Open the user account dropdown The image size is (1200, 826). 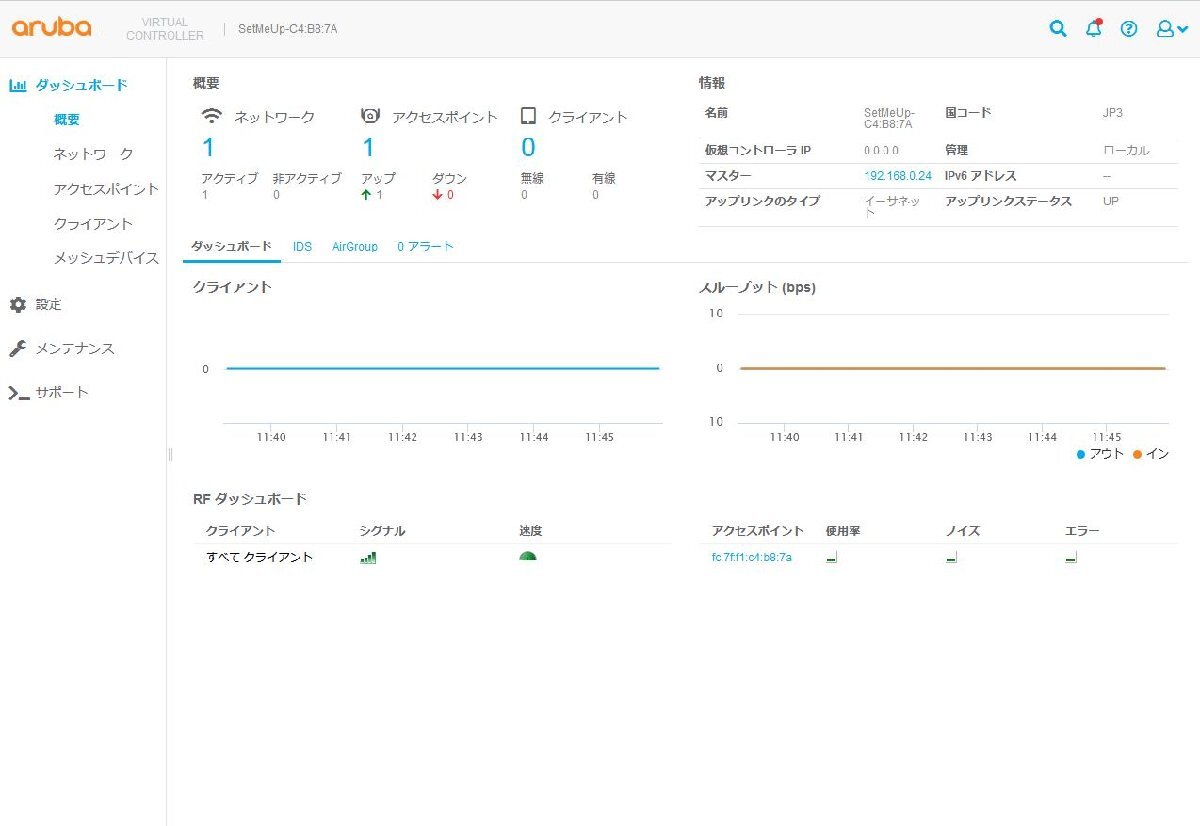point(1171,29)
